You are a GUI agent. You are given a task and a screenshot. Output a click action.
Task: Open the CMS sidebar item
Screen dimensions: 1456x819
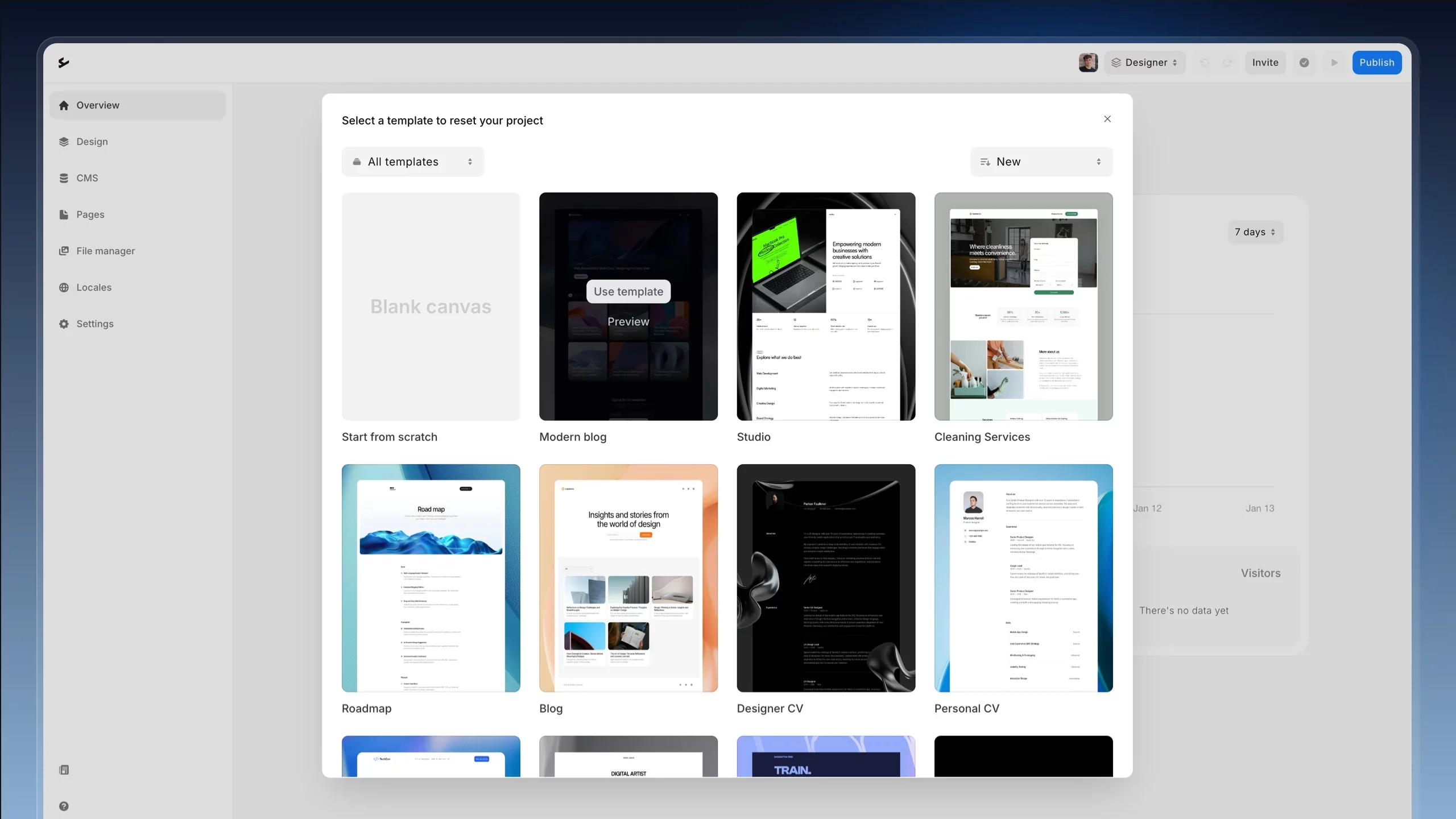[87, 178]
